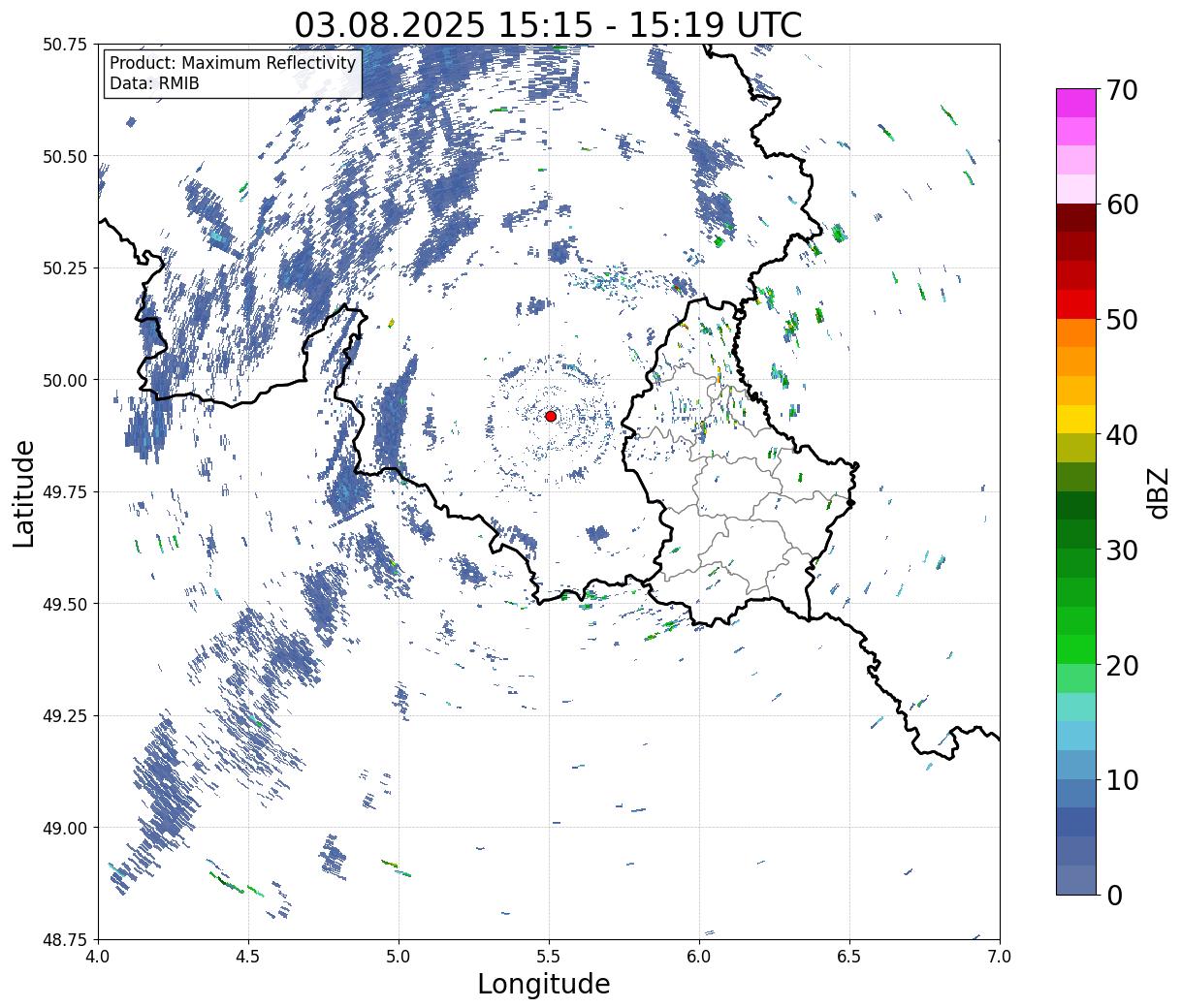Click the longitude tick label 5.0

point(399,957)
